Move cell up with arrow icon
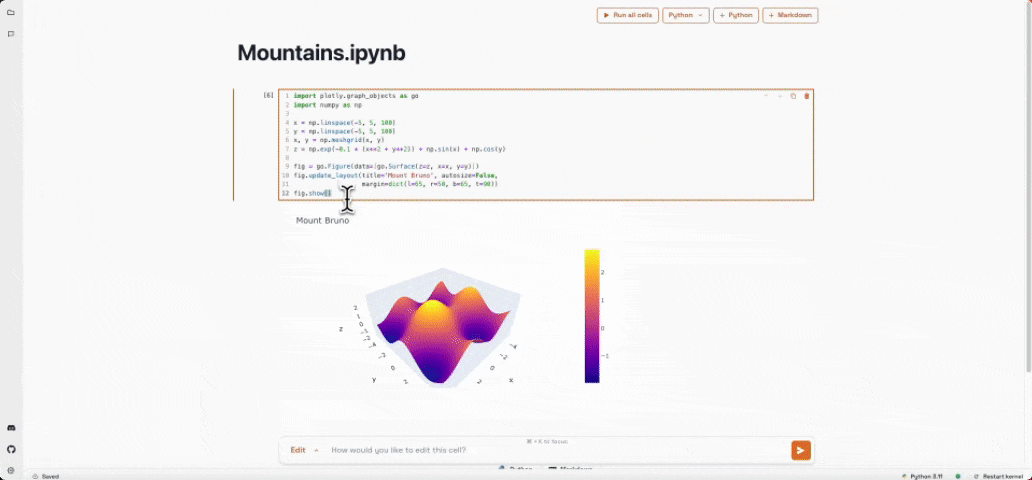1032x480 pixels. 766,96
